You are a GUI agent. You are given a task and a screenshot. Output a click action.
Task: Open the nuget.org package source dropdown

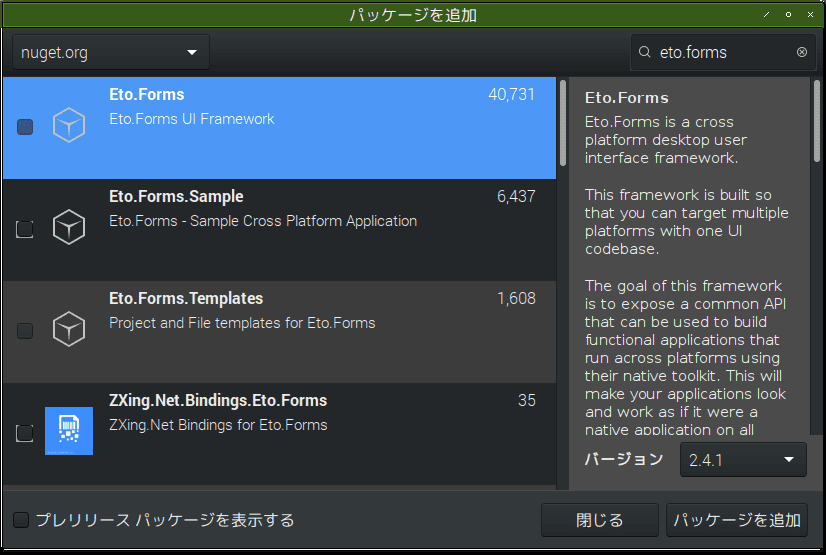pyautogui.click(x=111, y=52)
